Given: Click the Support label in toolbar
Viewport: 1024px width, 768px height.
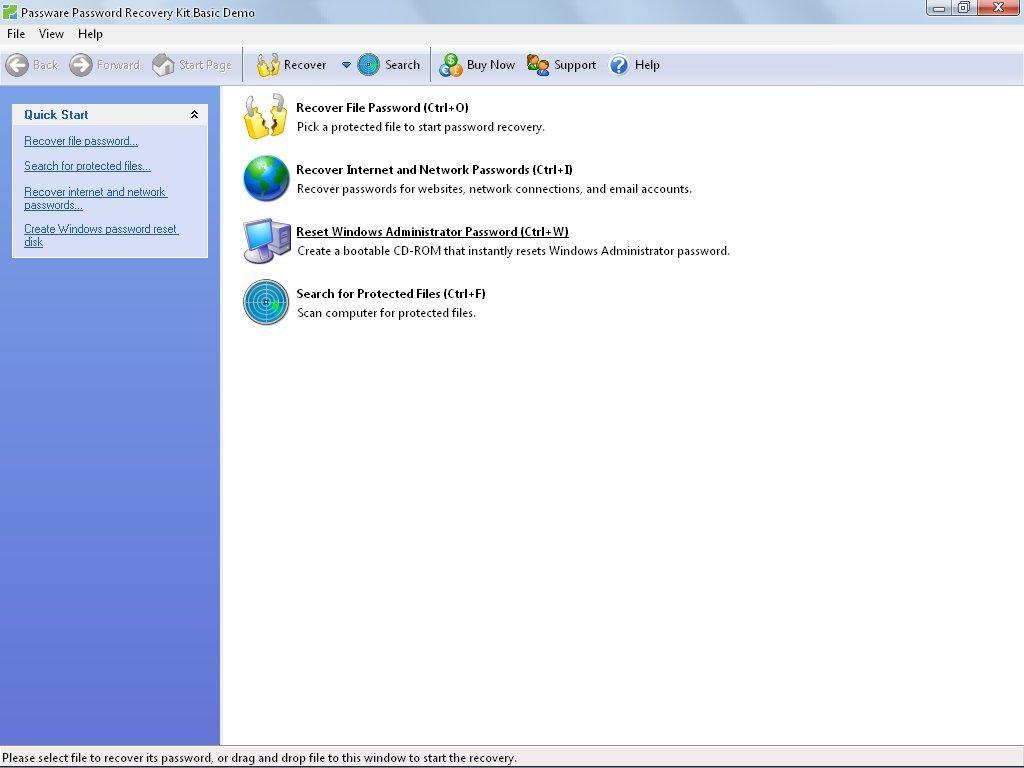Looking at the screenshot, I should [575, 65].
